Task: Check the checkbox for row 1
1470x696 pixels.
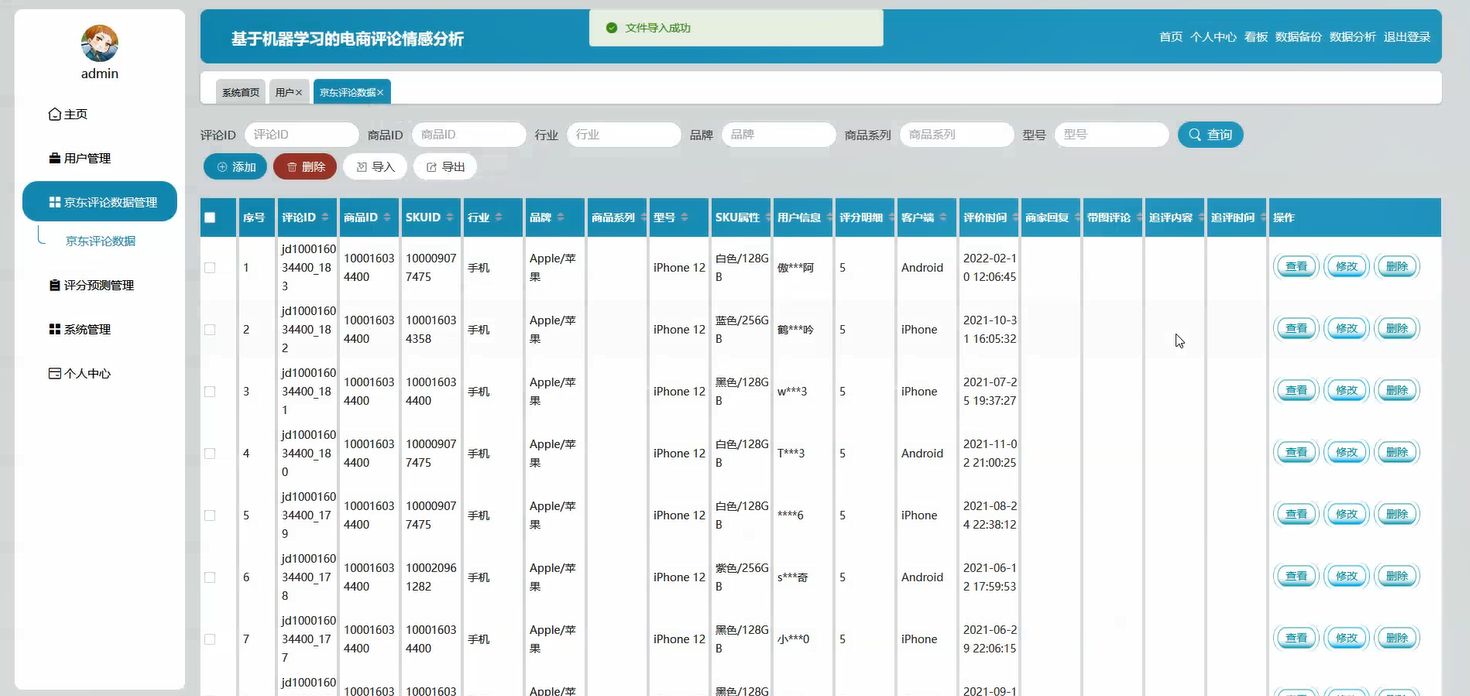Action: [x=210, y=267]
